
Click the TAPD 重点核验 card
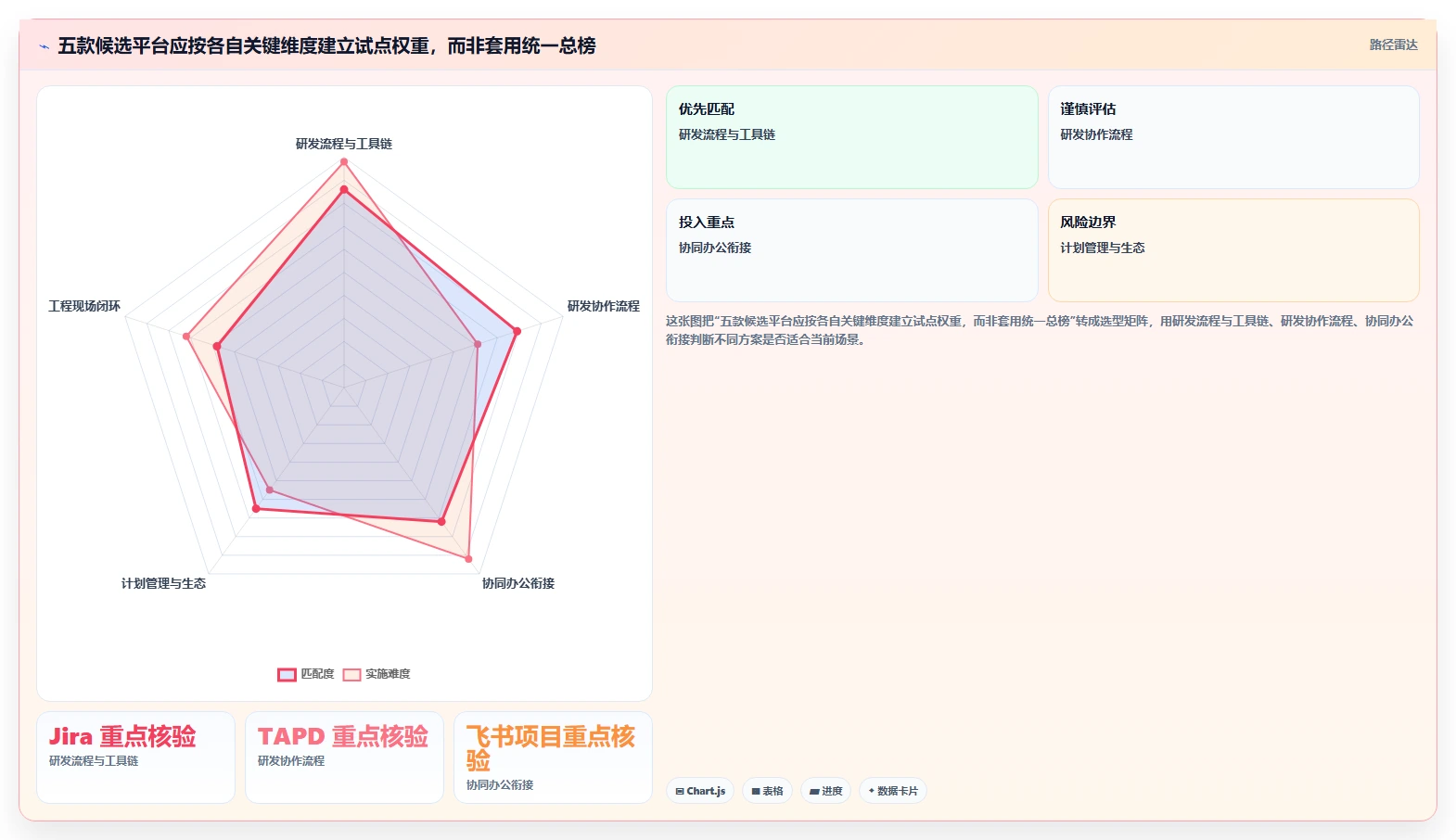[344, 757]
